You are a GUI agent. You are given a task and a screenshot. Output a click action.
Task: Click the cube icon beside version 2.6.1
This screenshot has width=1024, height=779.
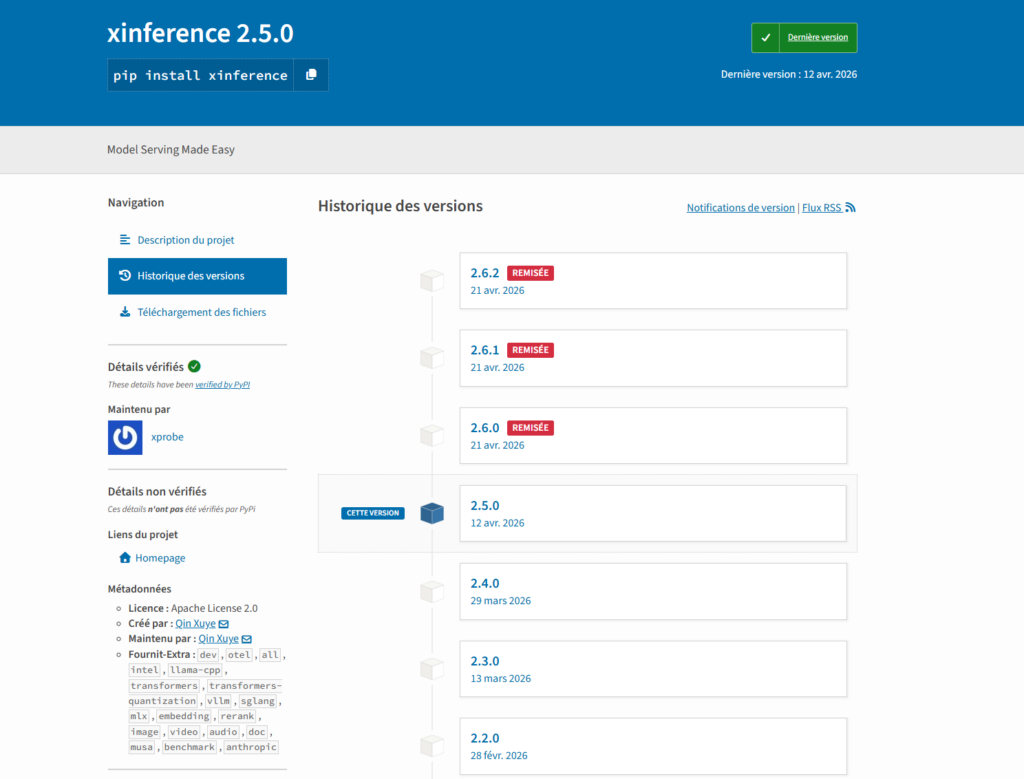coord(432,358)
